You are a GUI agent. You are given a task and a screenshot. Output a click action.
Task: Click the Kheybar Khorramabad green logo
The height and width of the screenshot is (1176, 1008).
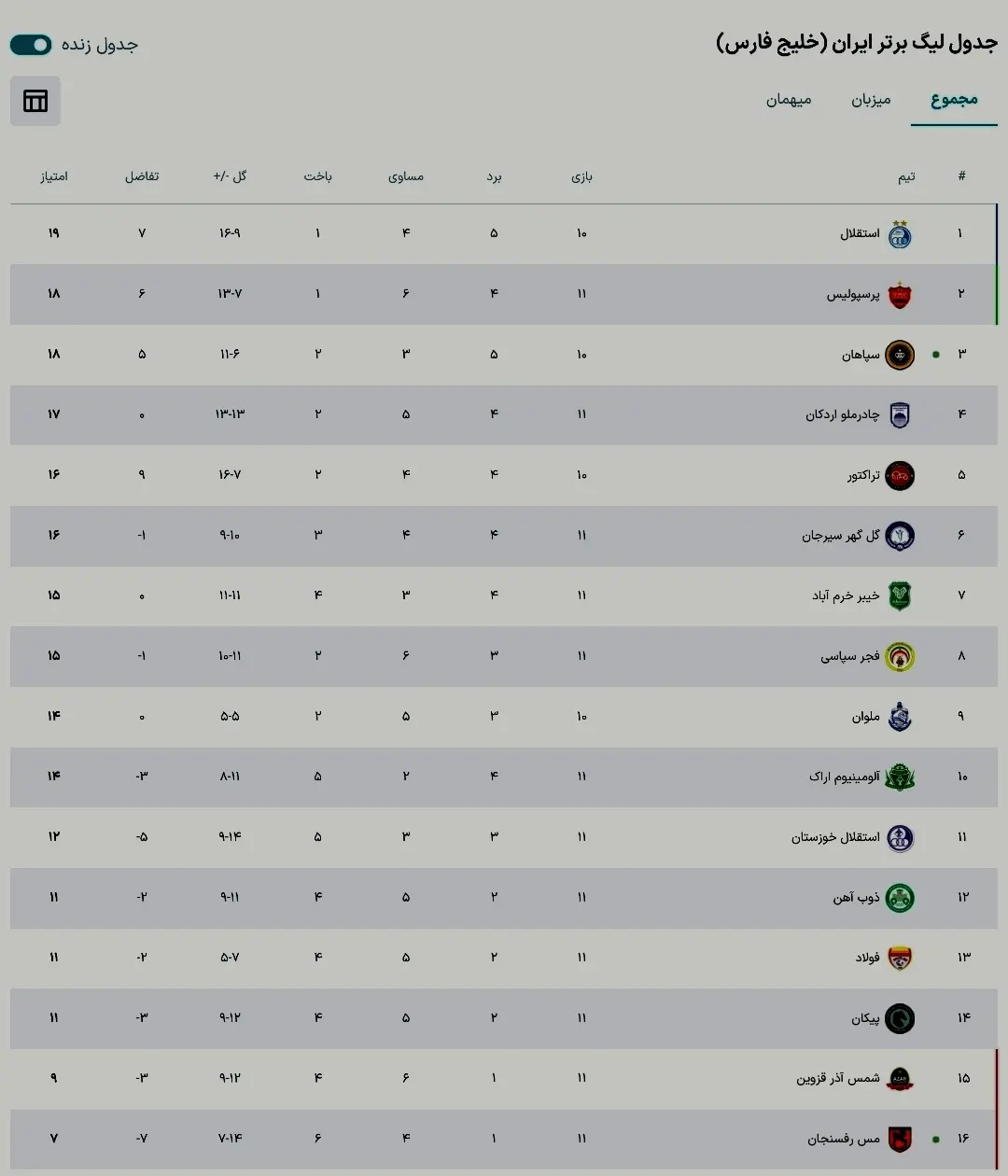pyautogui.click(x=899, y=595)
